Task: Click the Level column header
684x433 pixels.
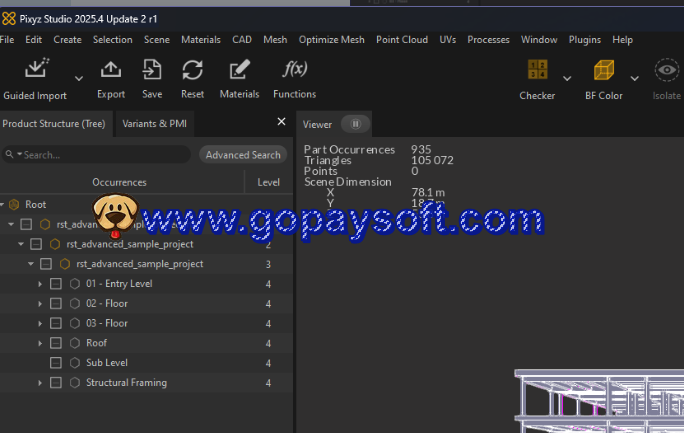Action: point(268,182)
